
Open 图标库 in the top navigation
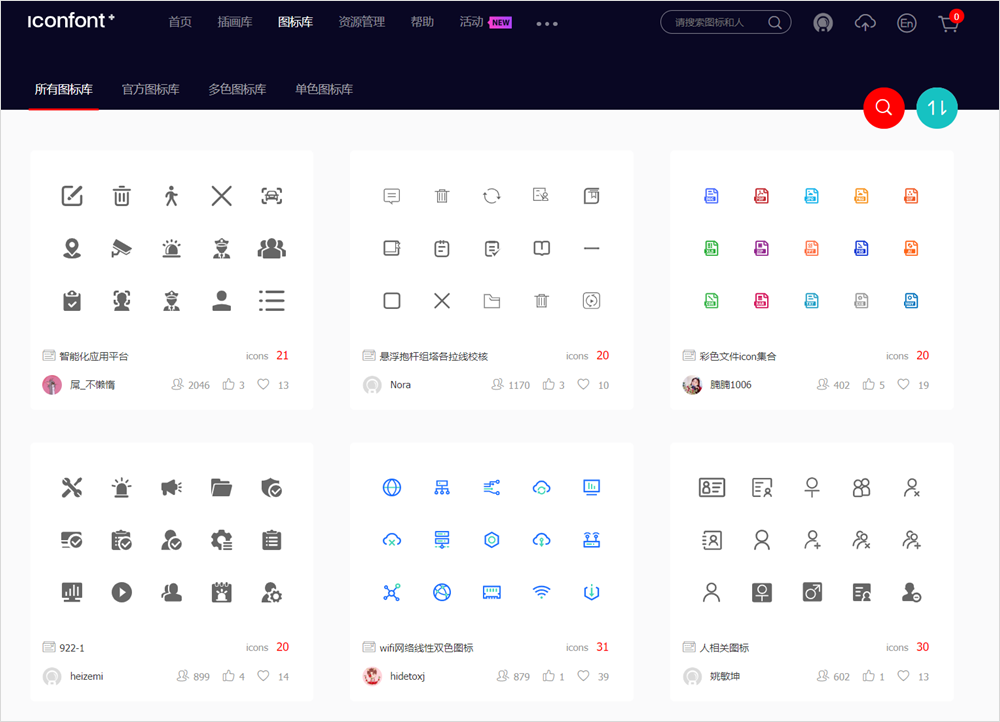(x=295, y=22)
